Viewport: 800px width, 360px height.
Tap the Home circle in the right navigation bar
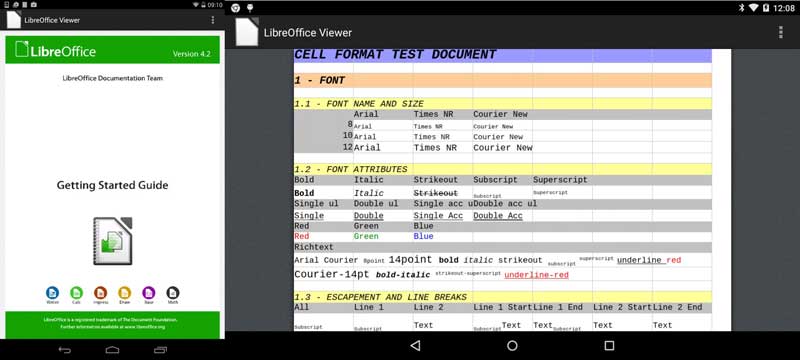pyautogui.click(x=512, y=346)
